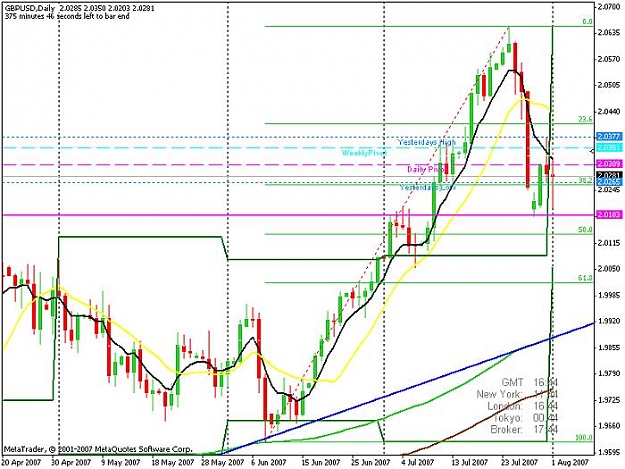The image size is (625, 469).
Task: Click the '23 Jul 2007' date label
Action: (520, 463)
